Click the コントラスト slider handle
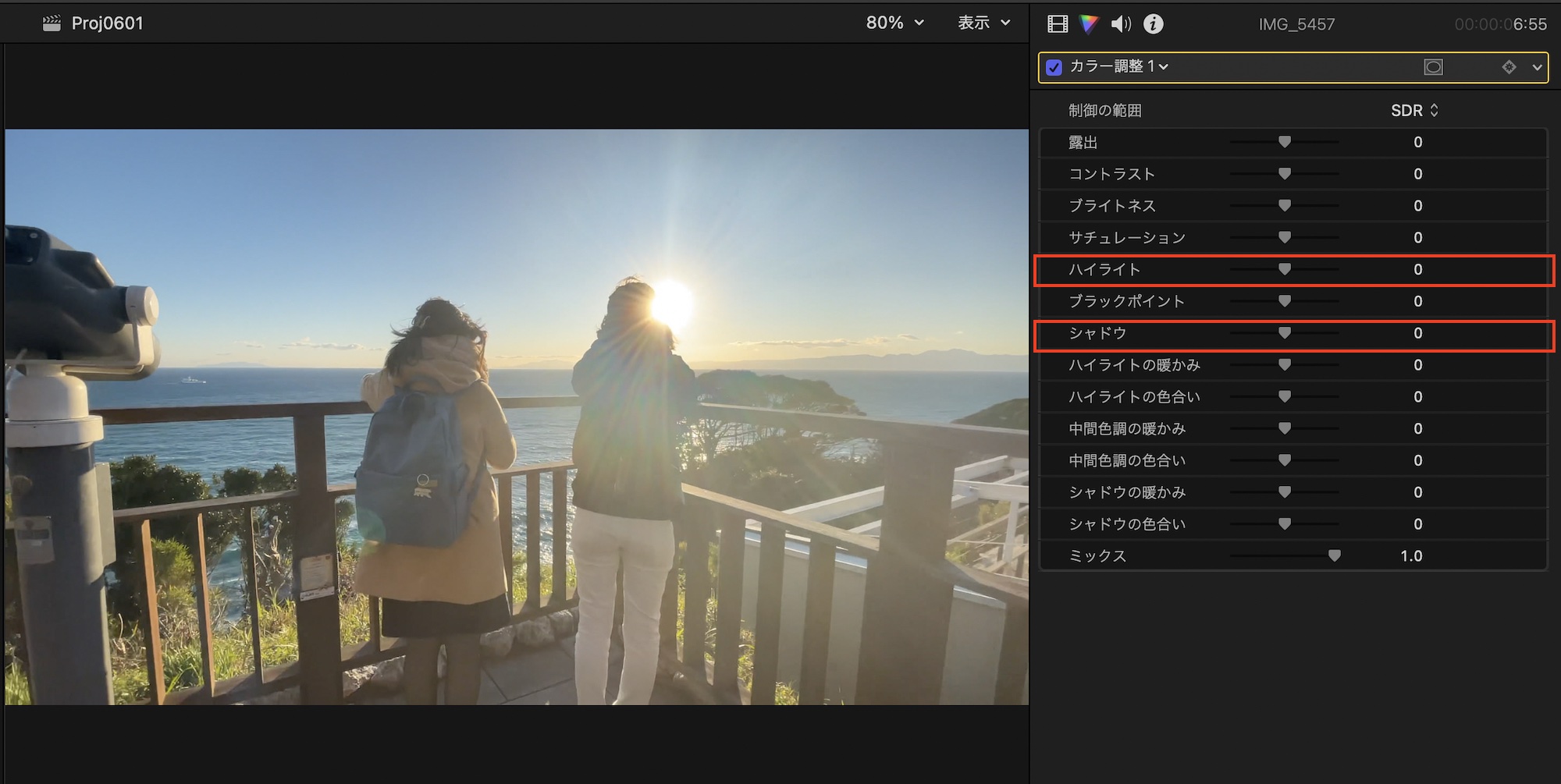This screenshot has width=1561, height=784. (1284, 174)
